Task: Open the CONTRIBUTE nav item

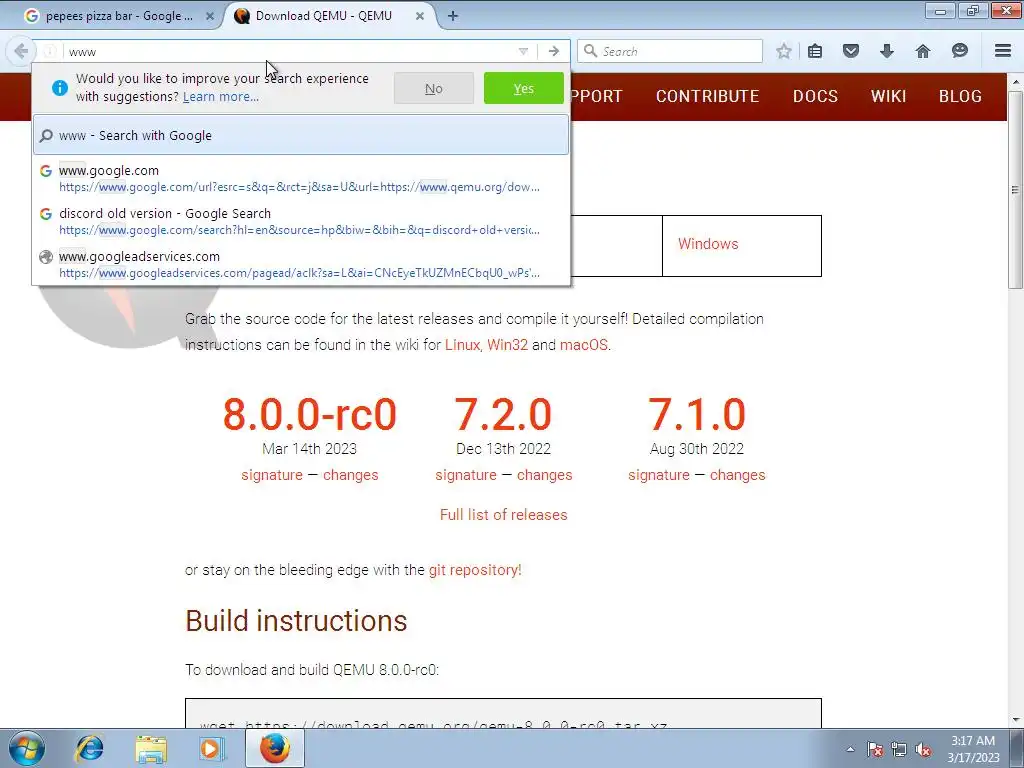Action: click(707, 96)
